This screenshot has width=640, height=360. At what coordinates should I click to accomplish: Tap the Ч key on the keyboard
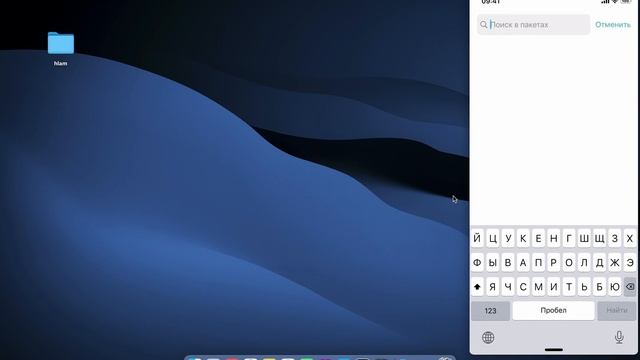pyautogui.click(x=508, y=287)
